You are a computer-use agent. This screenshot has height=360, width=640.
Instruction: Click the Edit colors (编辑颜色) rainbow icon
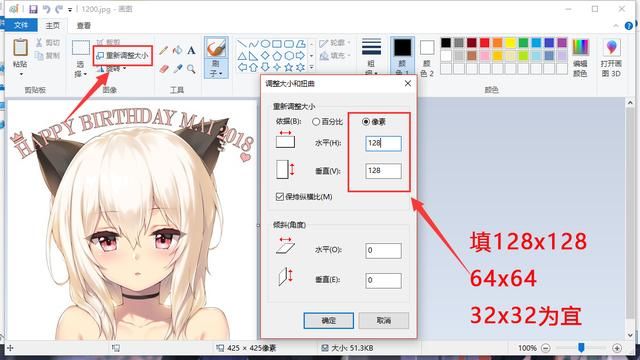[580, 47]
